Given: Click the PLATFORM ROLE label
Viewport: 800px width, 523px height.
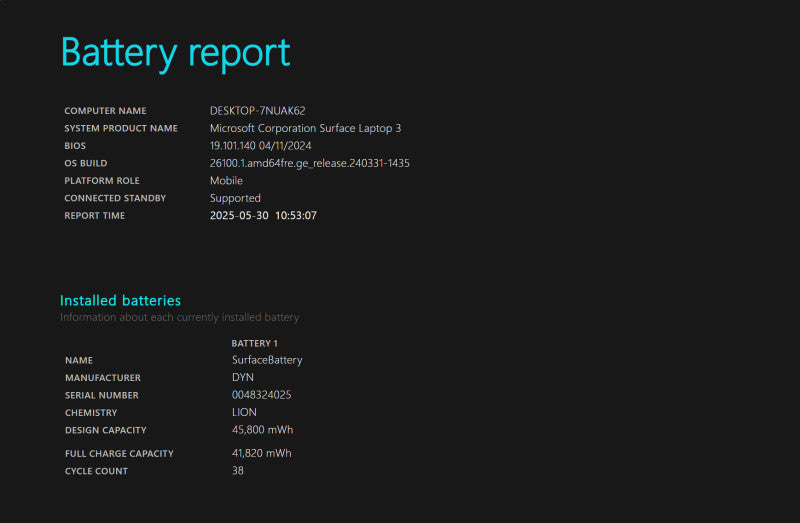Looking at the screenshot, I should [x=102, y=181].
